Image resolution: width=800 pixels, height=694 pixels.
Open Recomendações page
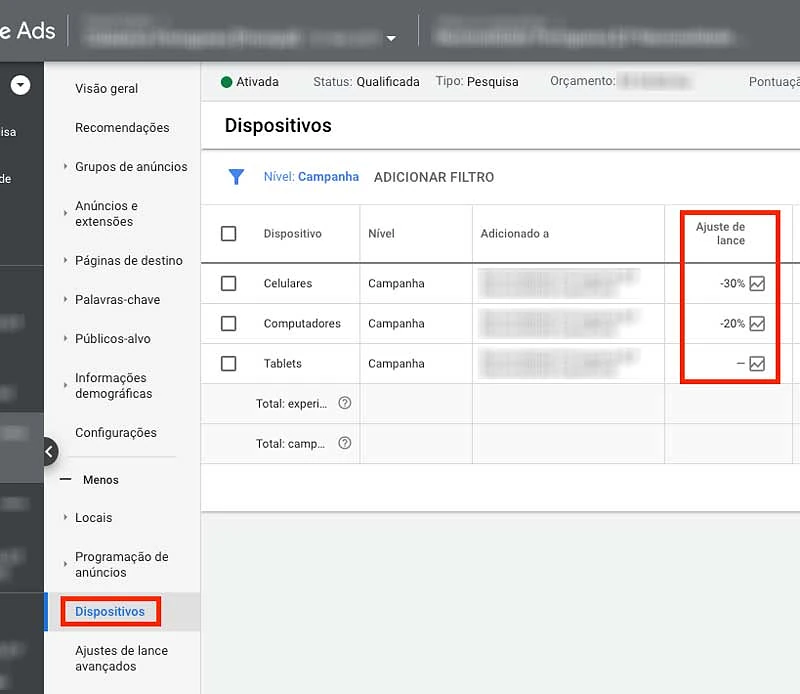(x=122, y=128)
